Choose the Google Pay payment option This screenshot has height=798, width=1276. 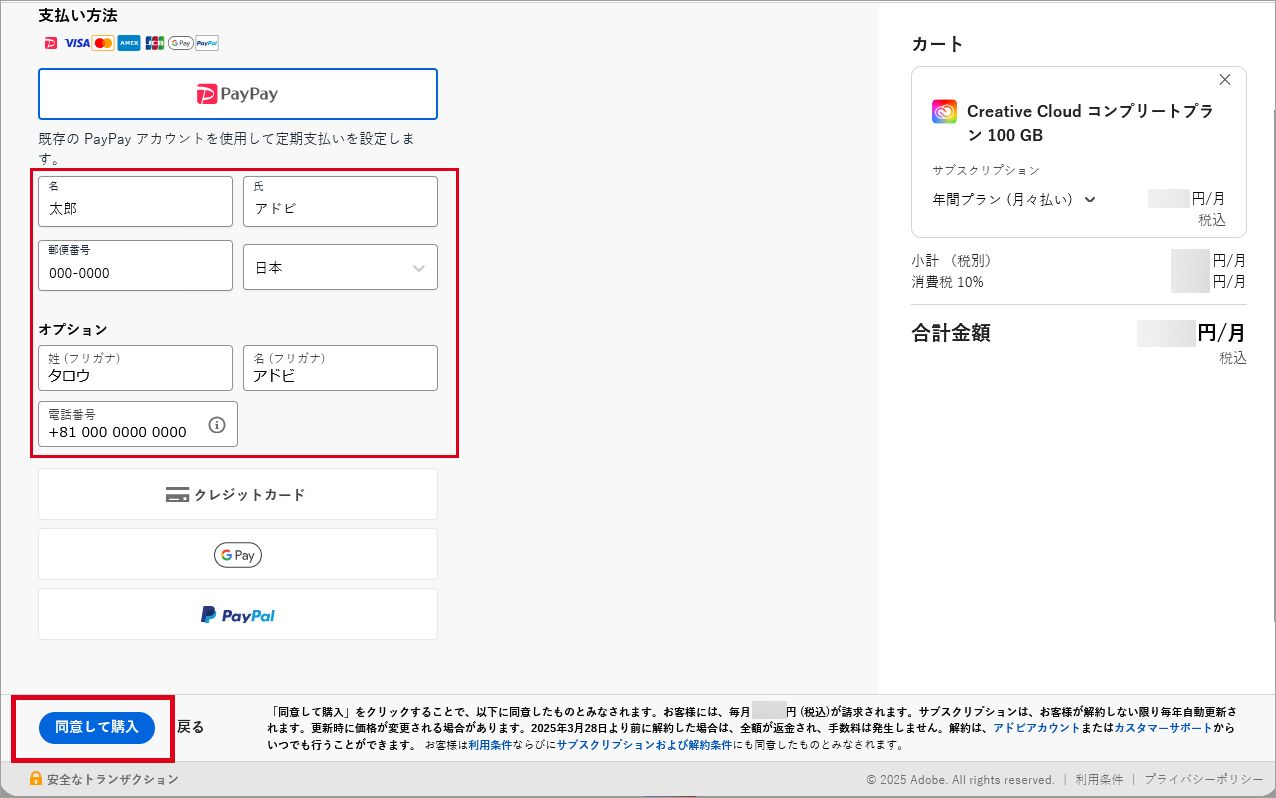[x=238, y=554]
